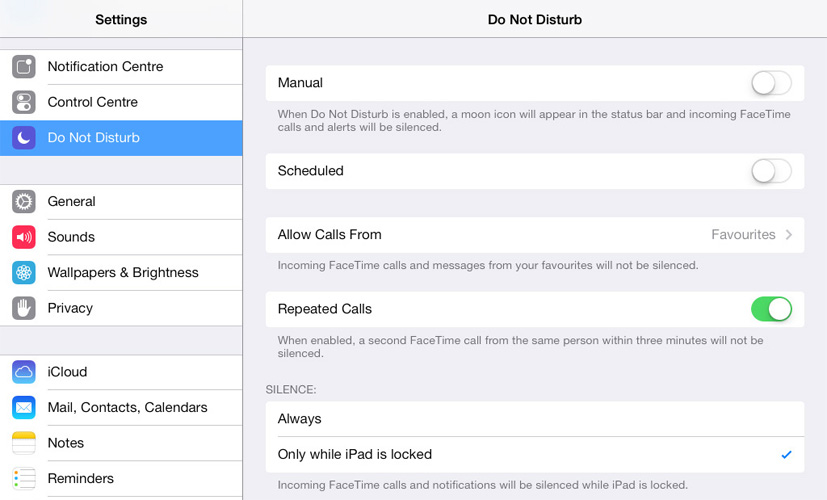
Task: Select the Always silence option
Action: (x=535, y=419)
